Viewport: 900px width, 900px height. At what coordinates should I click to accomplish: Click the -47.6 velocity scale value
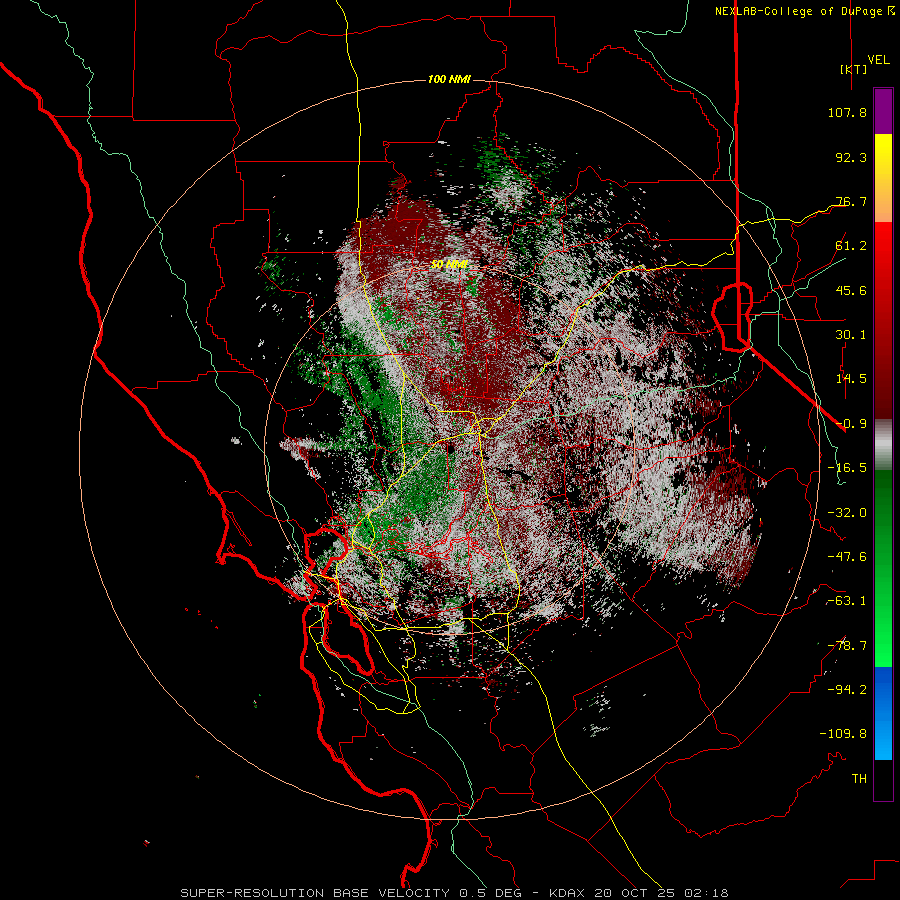[847, 557]
